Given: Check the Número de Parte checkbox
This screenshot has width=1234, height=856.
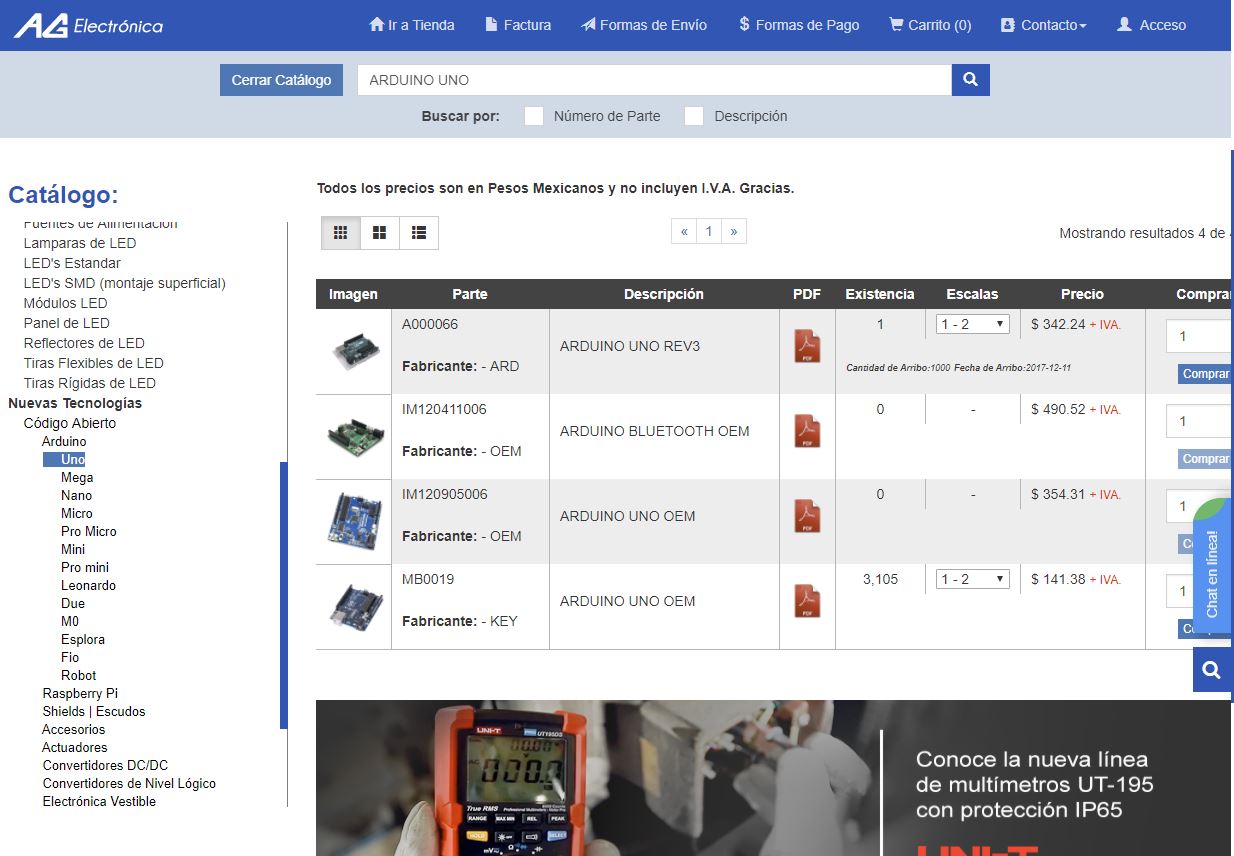Looking at the screenshot, I should pyautogui.click(x=534, y=116).
